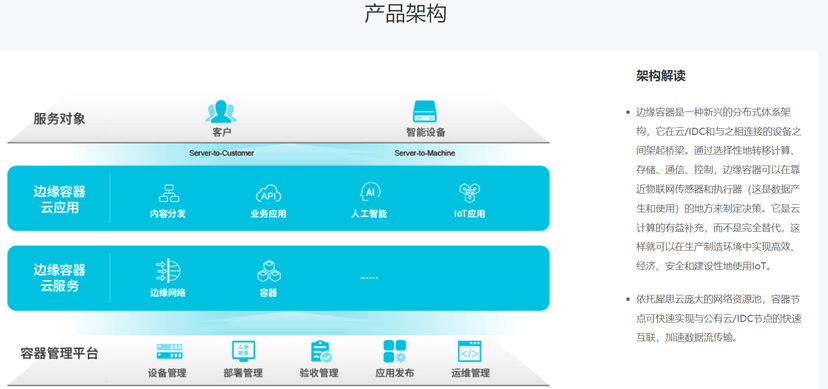Click the 服务对象 heading label
828x389 pixels.
click(x=59, y=119)
